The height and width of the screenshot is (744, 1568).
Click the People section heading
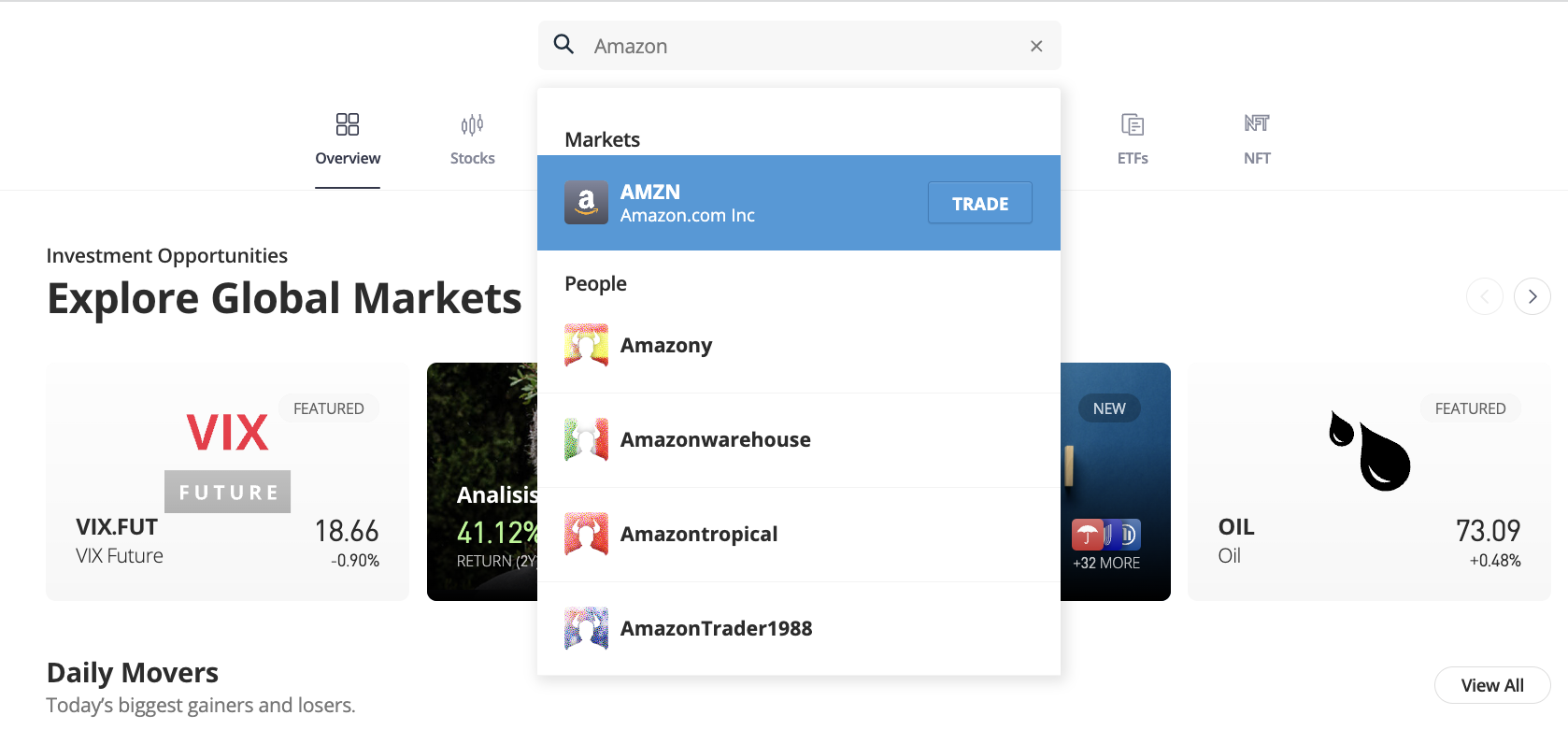596,283
